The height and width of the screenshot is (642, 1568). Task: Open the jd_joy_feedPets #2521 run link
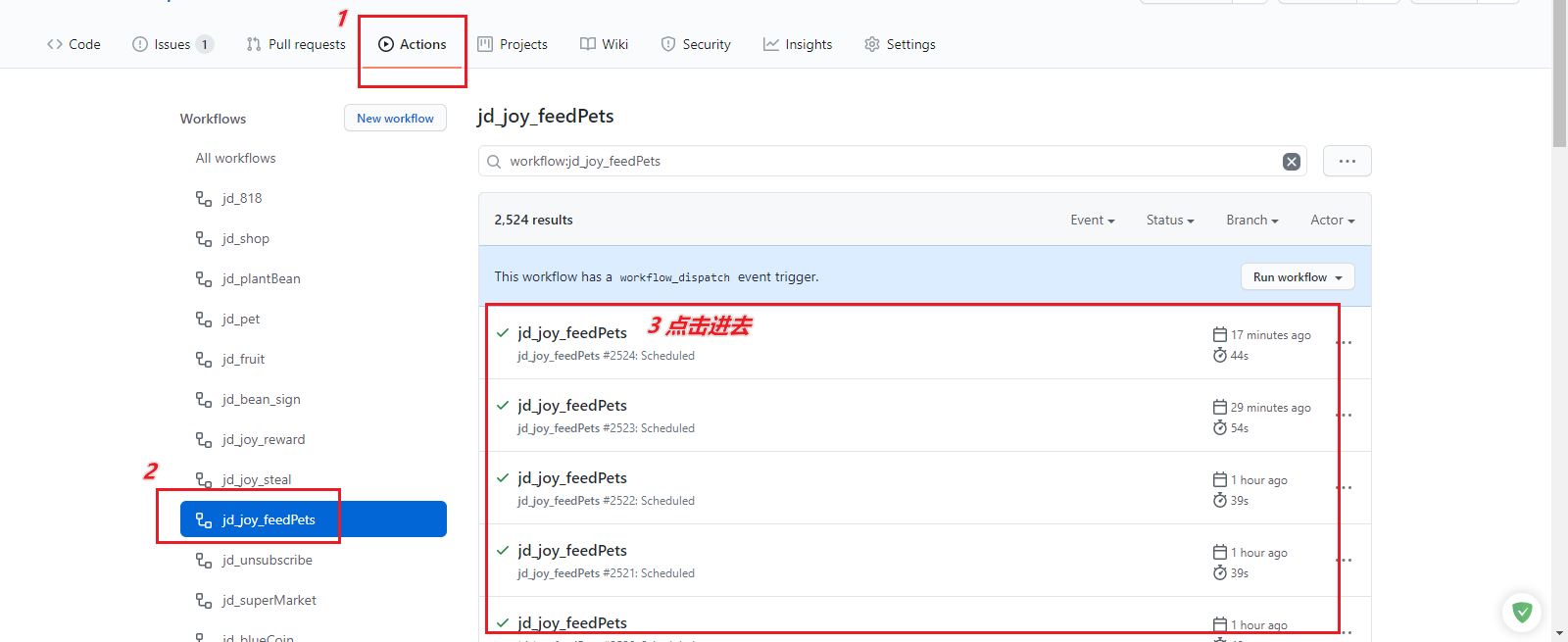point(572,551)
